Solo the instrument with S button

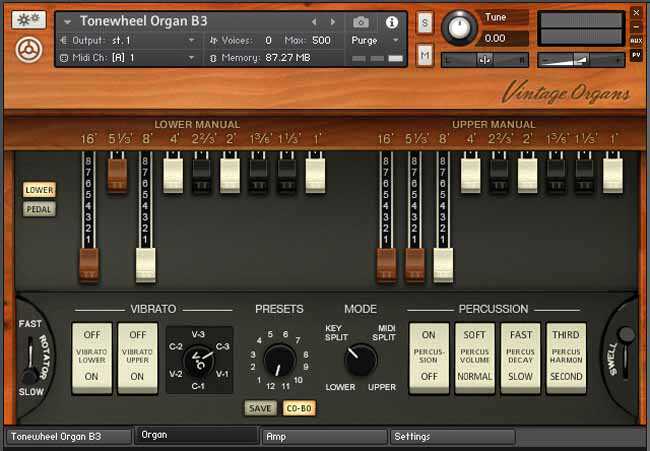click(424, 23)
